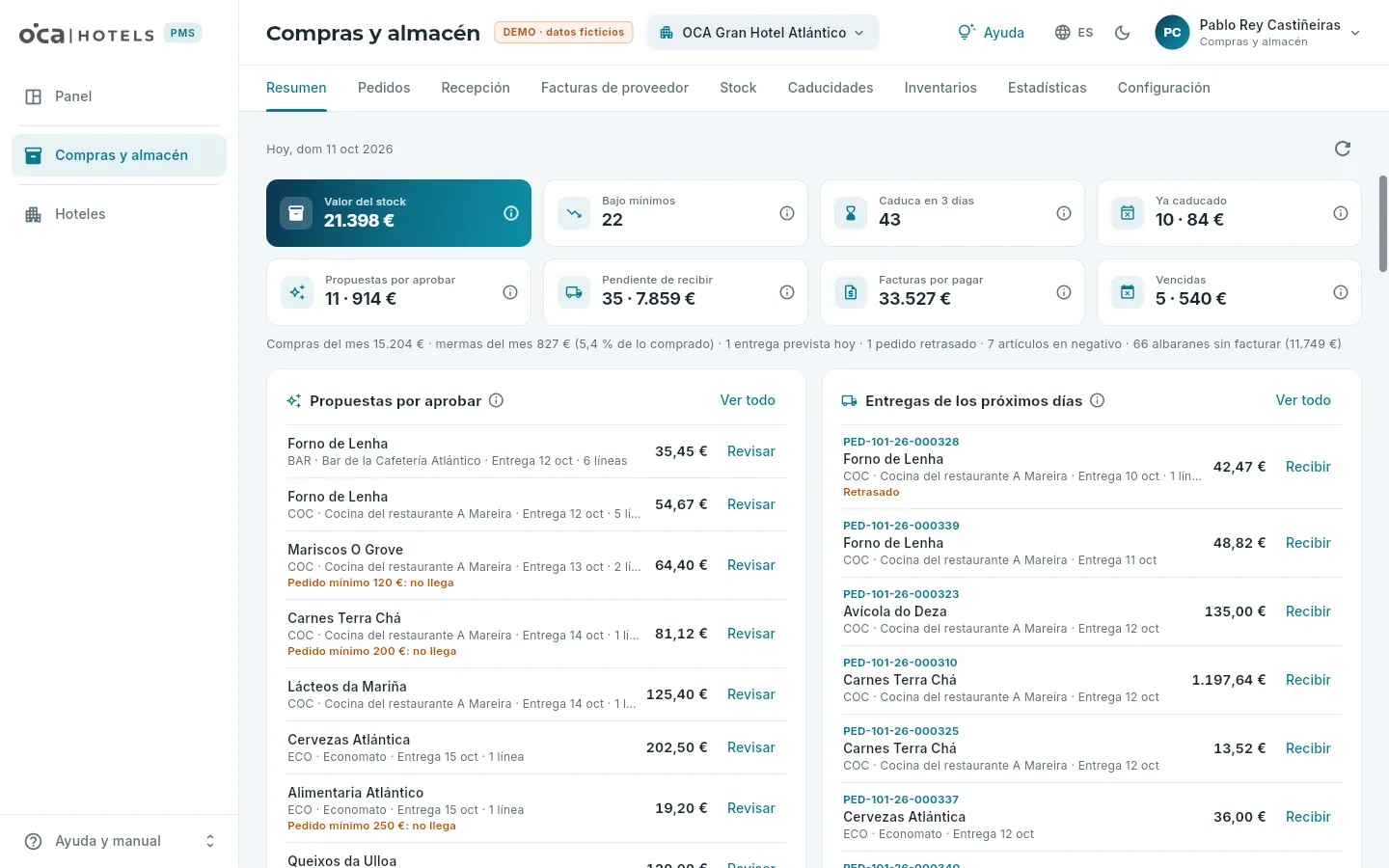Click the trend-down icon on Bajo mínimos card
The height and width of the screenshot is (868, 1389).
(x=574, y=213)
